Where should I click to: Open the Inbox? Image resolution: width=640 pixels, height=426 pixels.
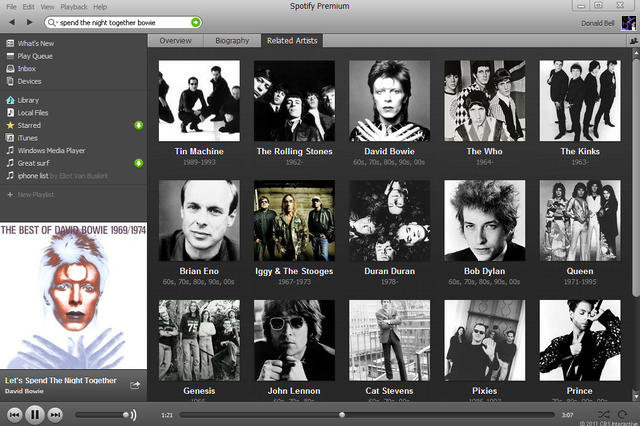click(27, 69)
